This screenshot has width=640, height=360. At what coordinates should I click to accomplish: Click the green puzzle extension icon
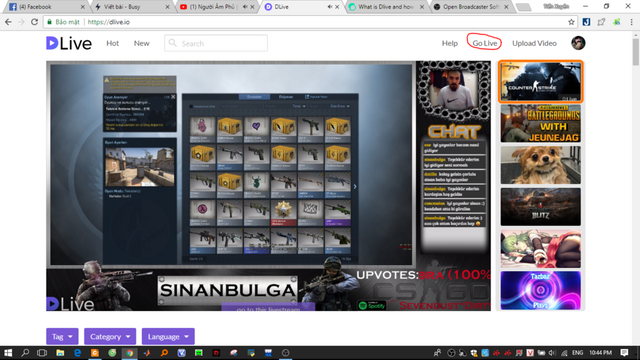click(617, 22)
